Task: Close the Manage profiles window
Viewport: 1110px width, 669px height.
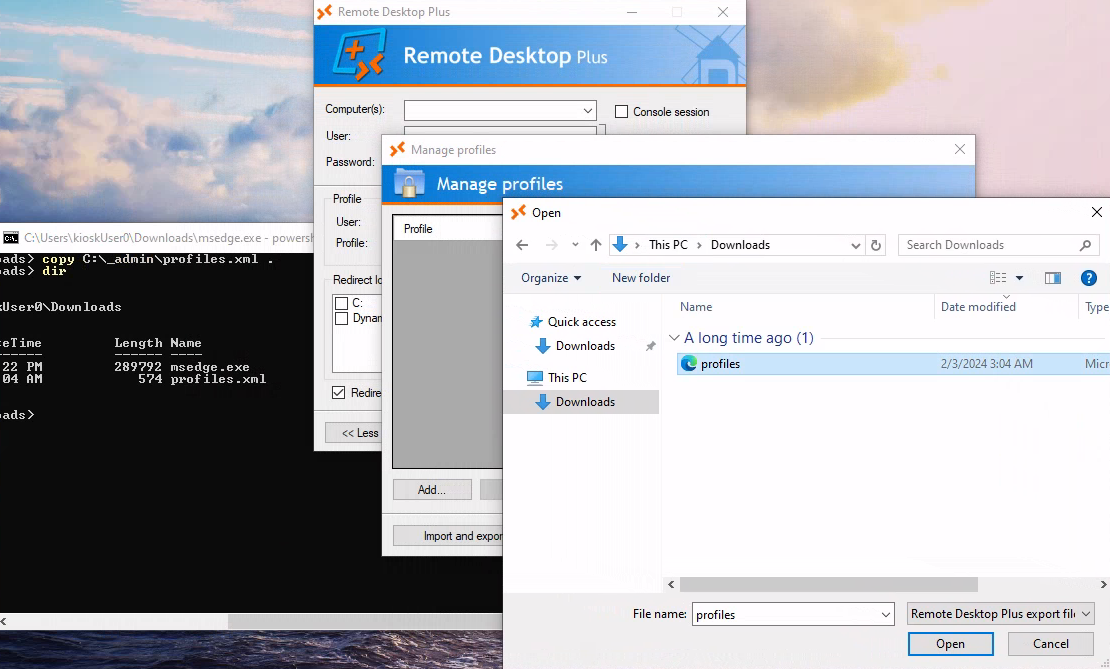Action: pyautogui.click(x=960, y=149)
